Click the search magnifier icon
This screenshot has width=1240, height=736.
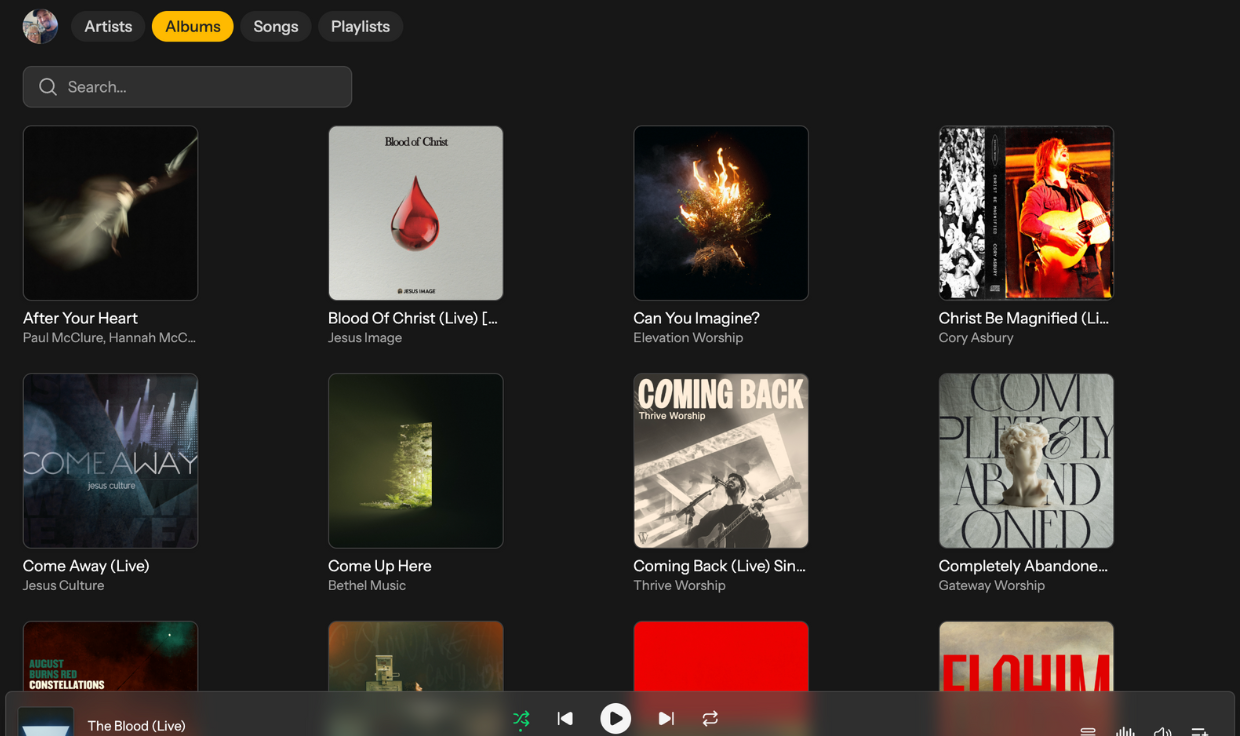click(48, 87)
